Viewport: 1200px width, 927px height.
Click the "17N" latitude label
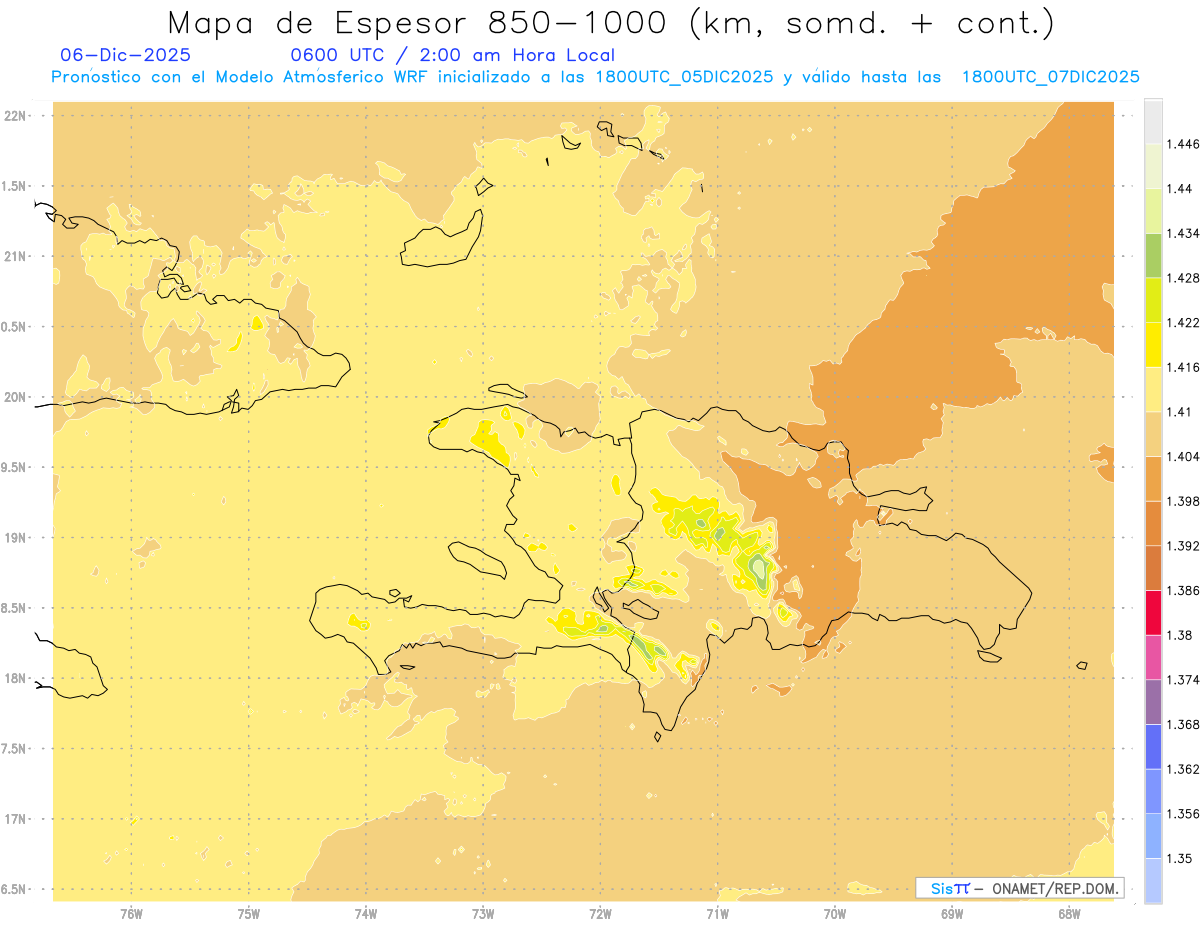(x=17, y=819)
